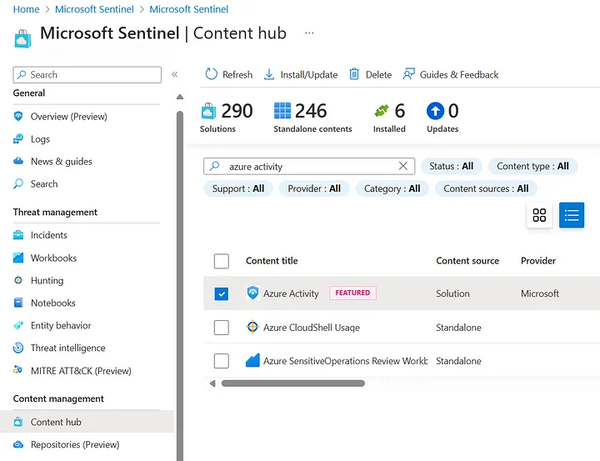This screenshot has width=600, height=461.
Task: Click the 0 Updates counter
Action: [x=442, y=117]
